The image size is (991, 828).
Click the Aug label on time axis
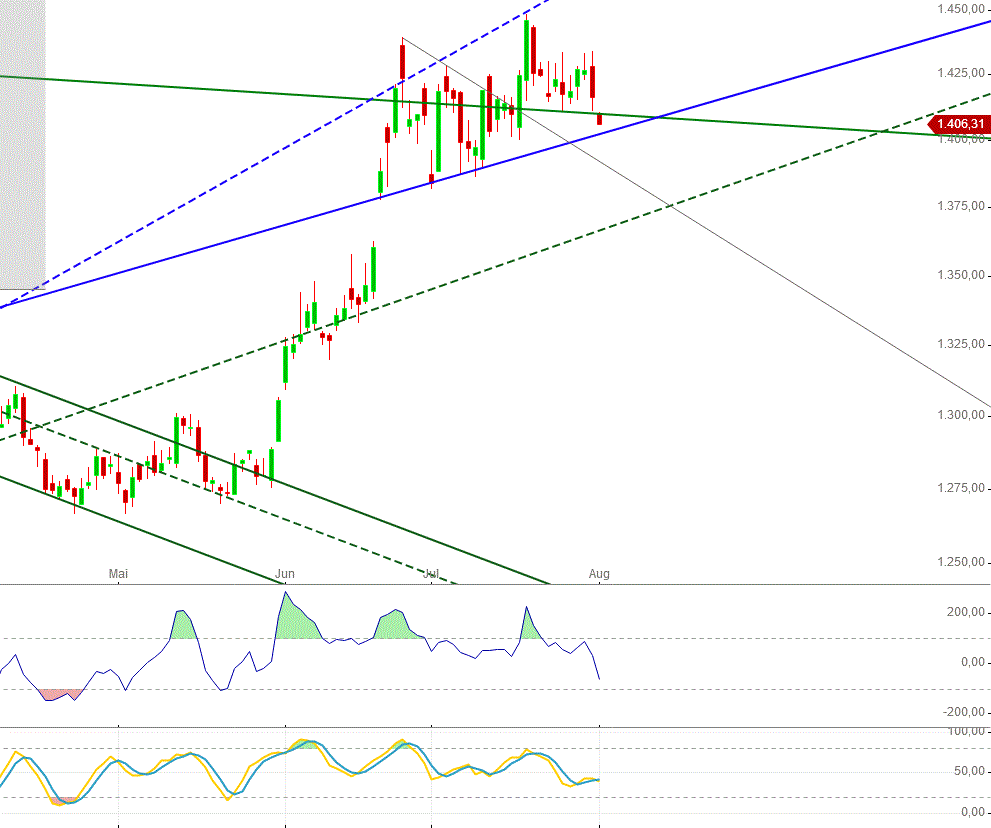coord(599,573)
